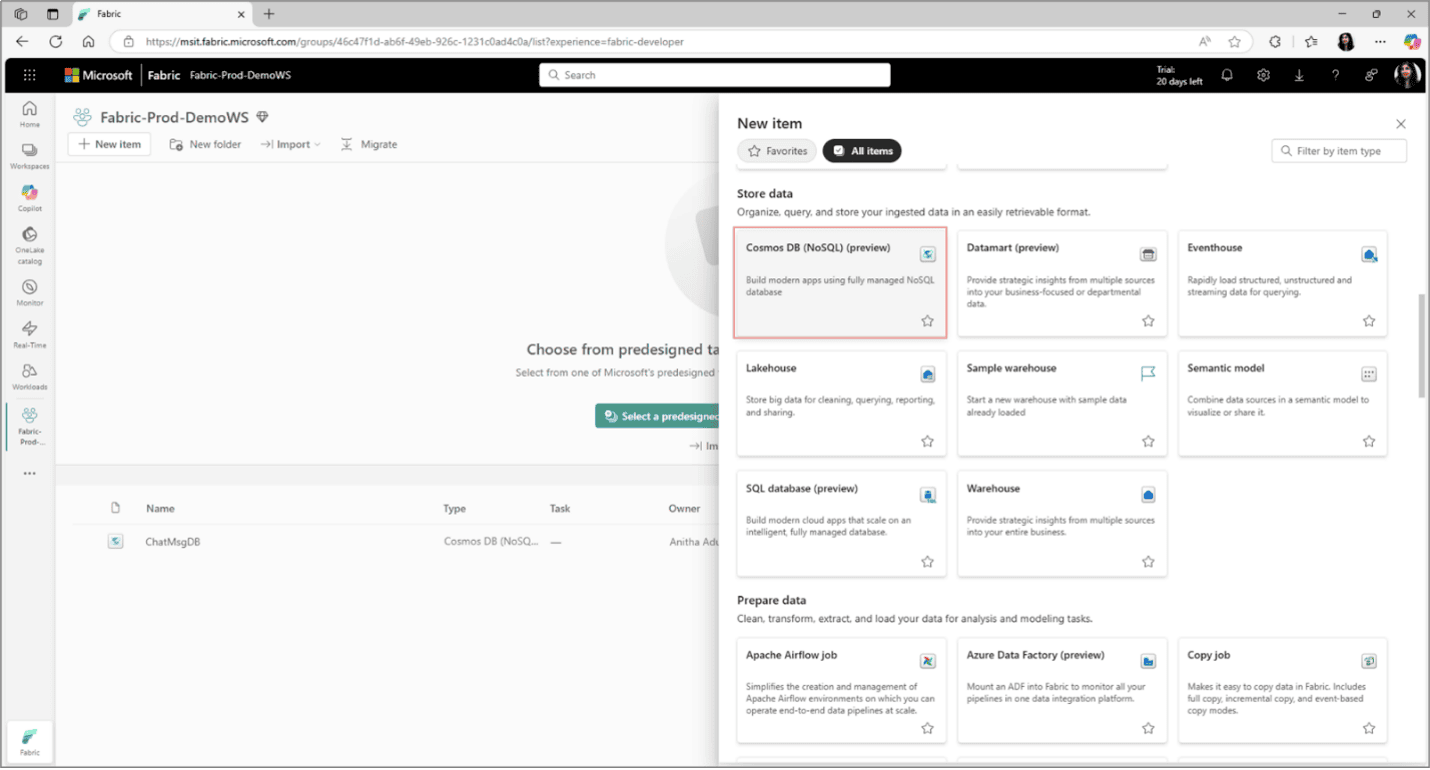Favorite the Warehouse card star
The width and height of the screenshot is (1430, 770).
(1148, 562)
